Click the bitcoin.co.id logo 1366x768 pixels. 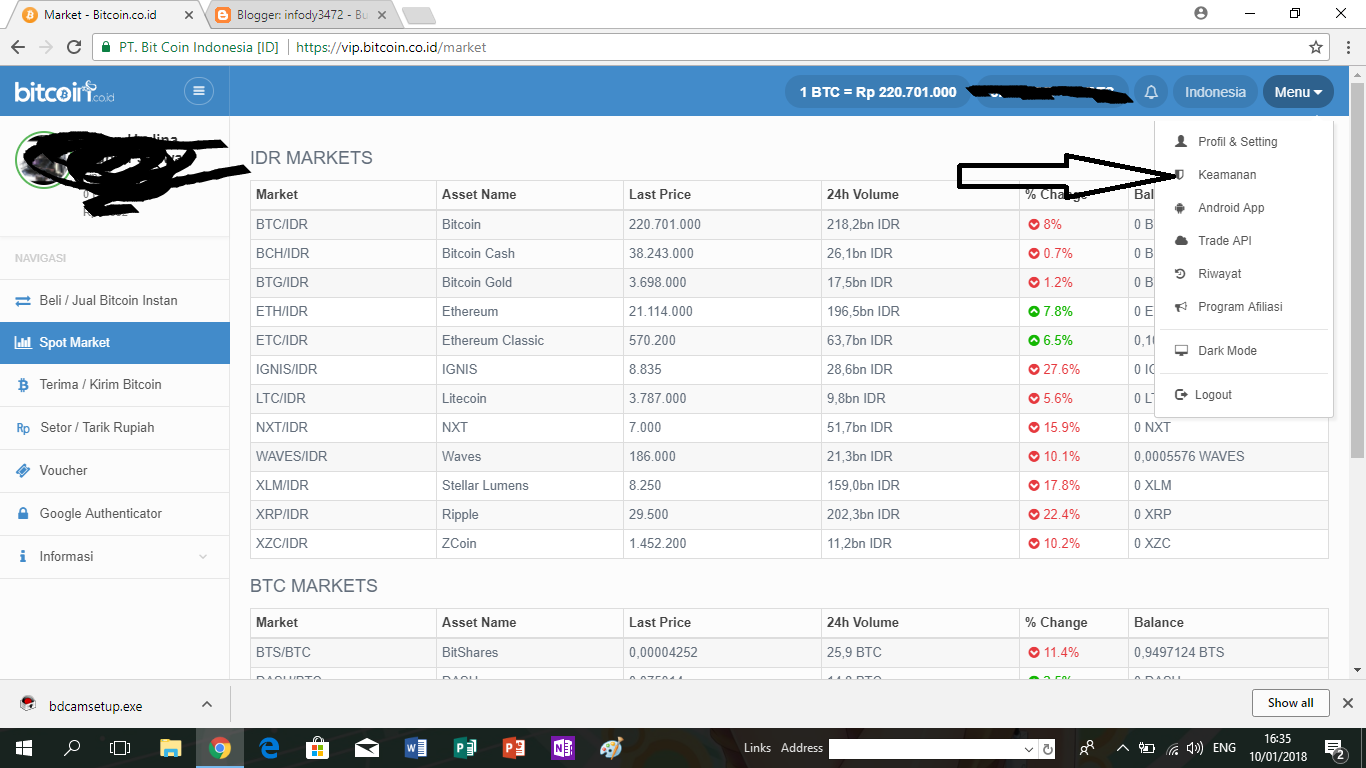pyautogui.click(x=65, y=92)
